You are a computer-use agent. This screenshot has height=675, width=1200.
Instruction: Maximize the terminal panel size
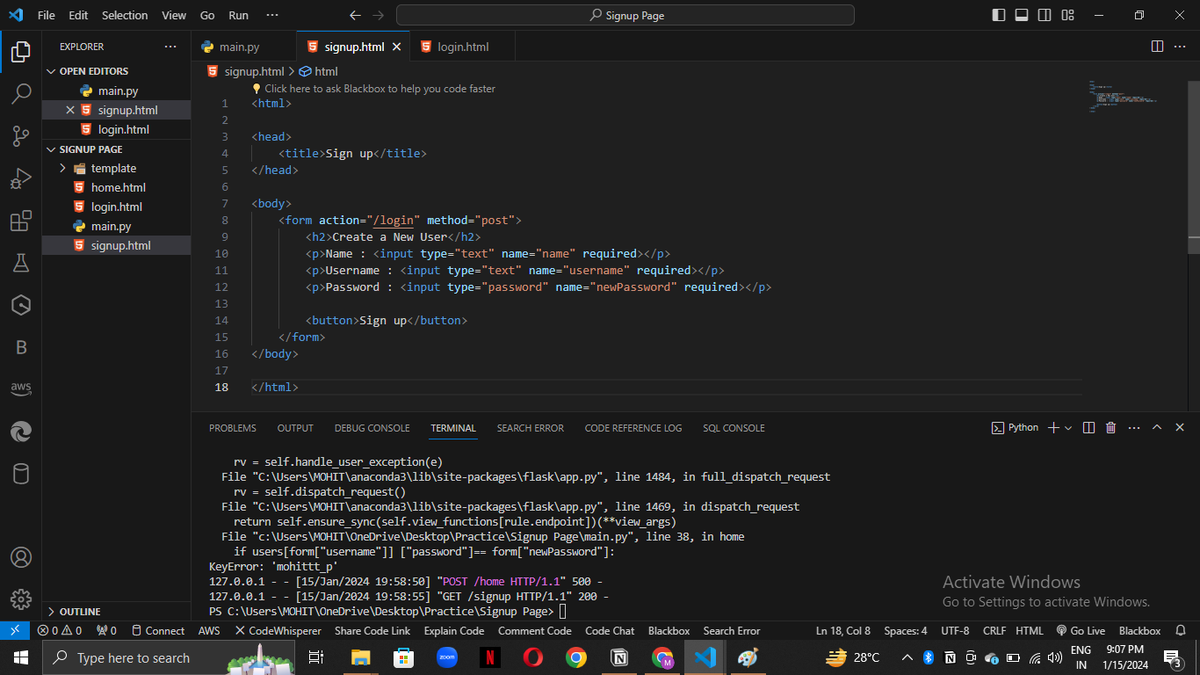[x=1157, y=428]
